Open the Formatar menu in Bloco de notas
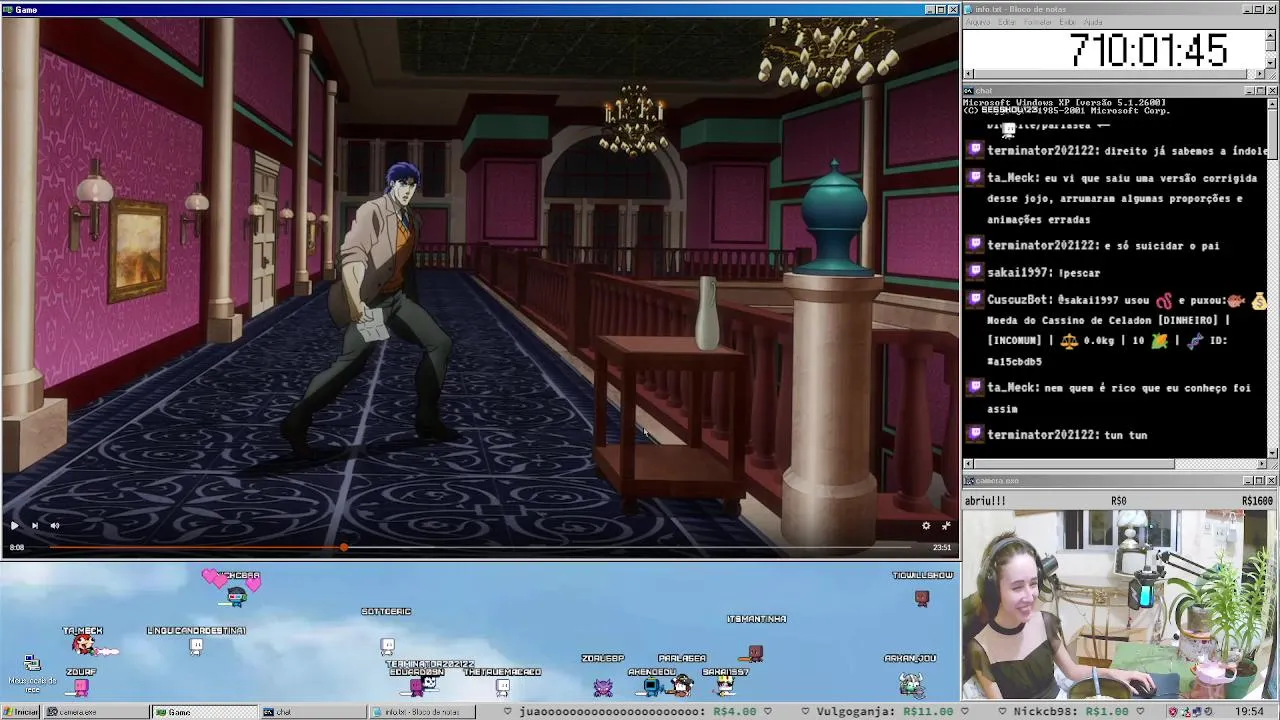The width and height of the screenshot is (1280, 720). pos(1038,22)
